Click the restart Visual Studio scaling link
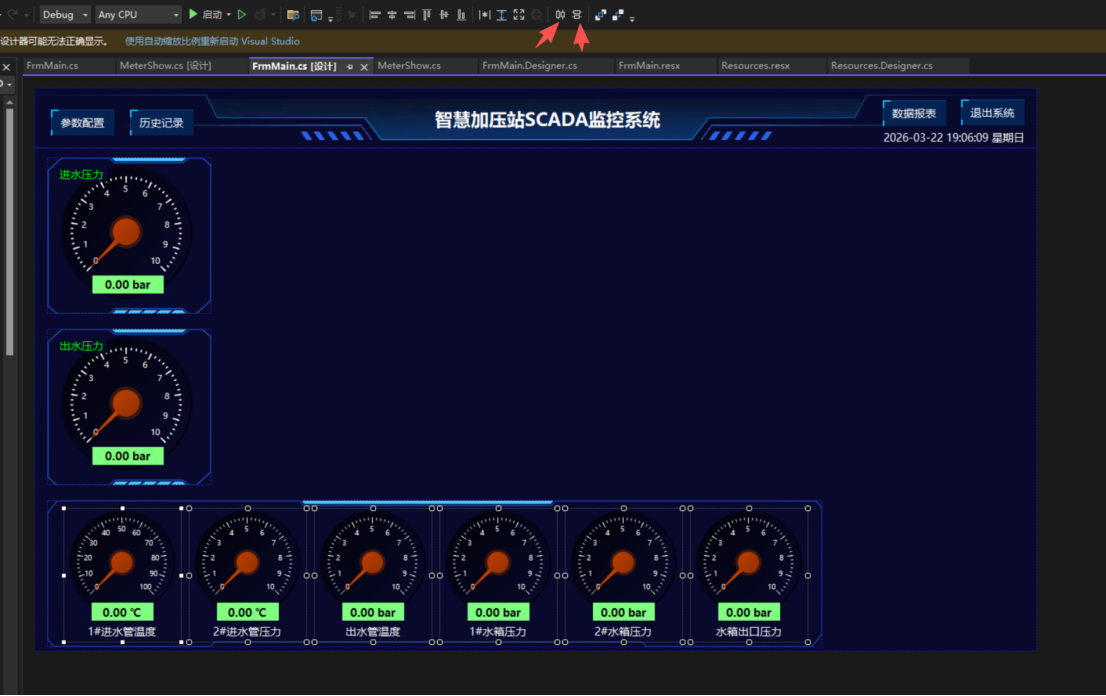This screenshot has width=1106, height=696. tap(212, 41)
